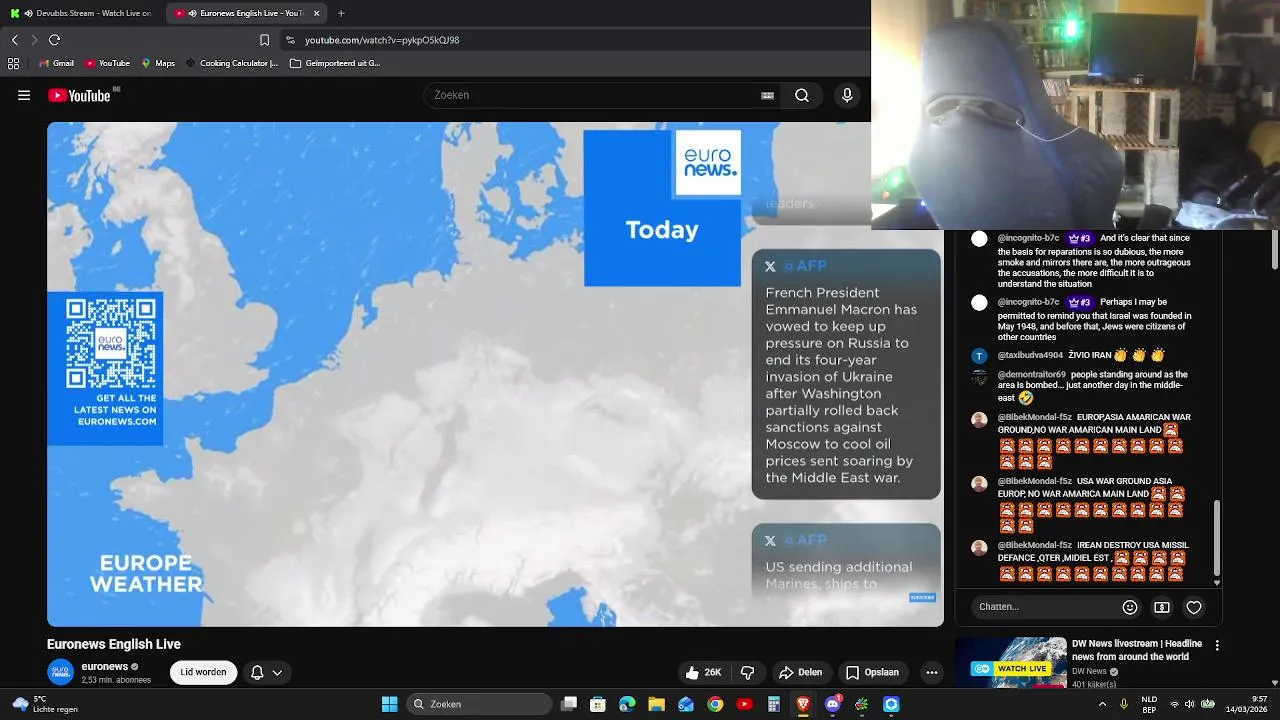This screenshot has width=1280, height=720.
Task: Click the magnifier search button
Action: coord(802,95)
